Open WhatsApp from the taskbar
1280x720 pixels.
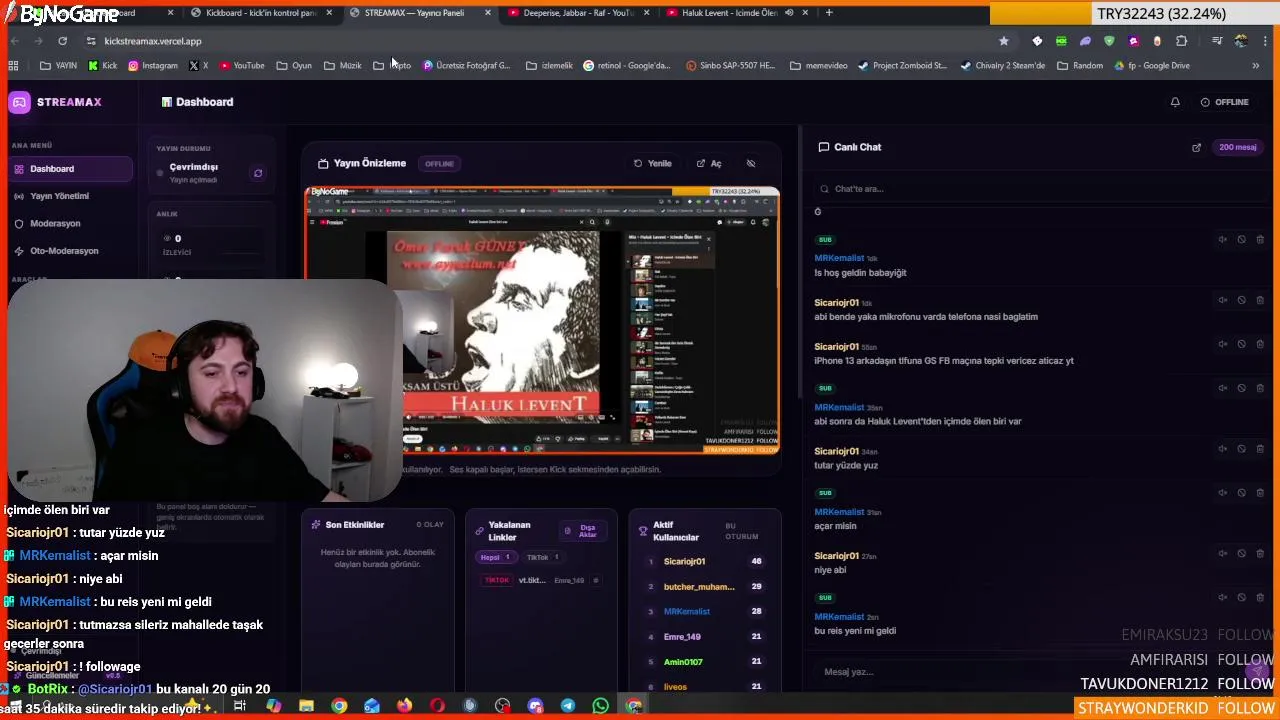pos(600,706)
